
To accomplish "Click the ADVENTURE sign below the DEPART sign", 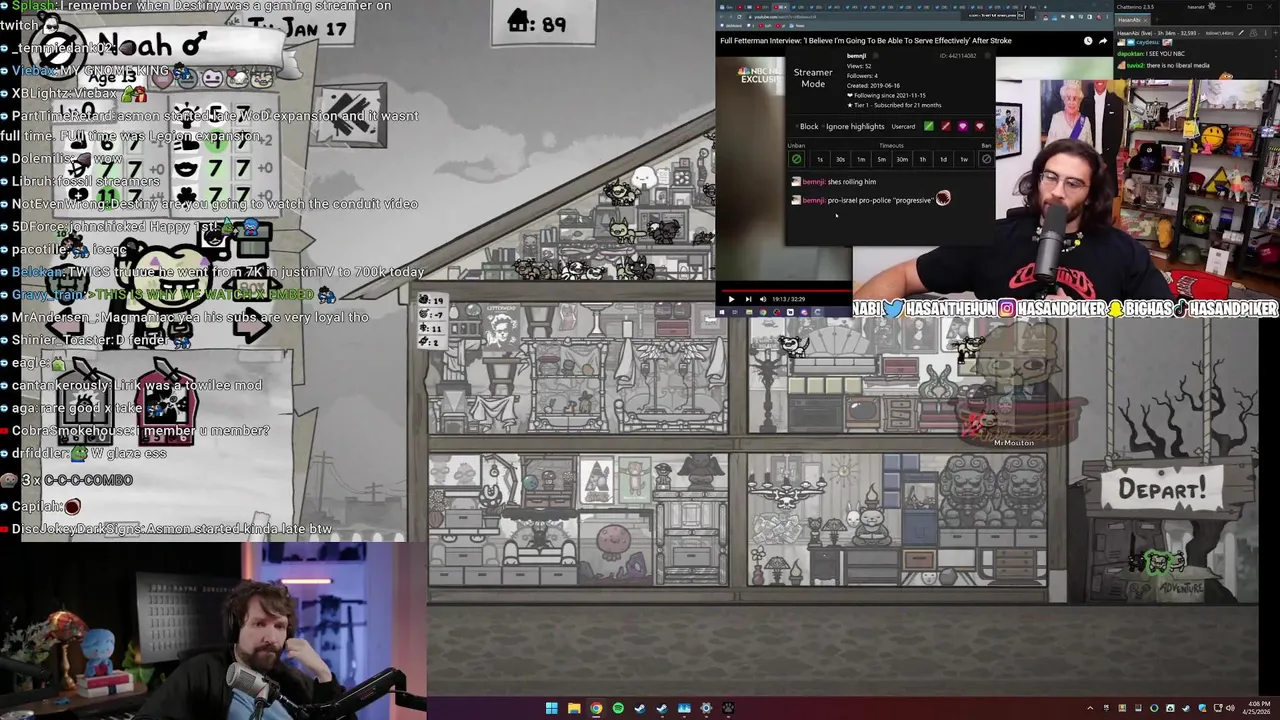I will tap(1181, 588).
